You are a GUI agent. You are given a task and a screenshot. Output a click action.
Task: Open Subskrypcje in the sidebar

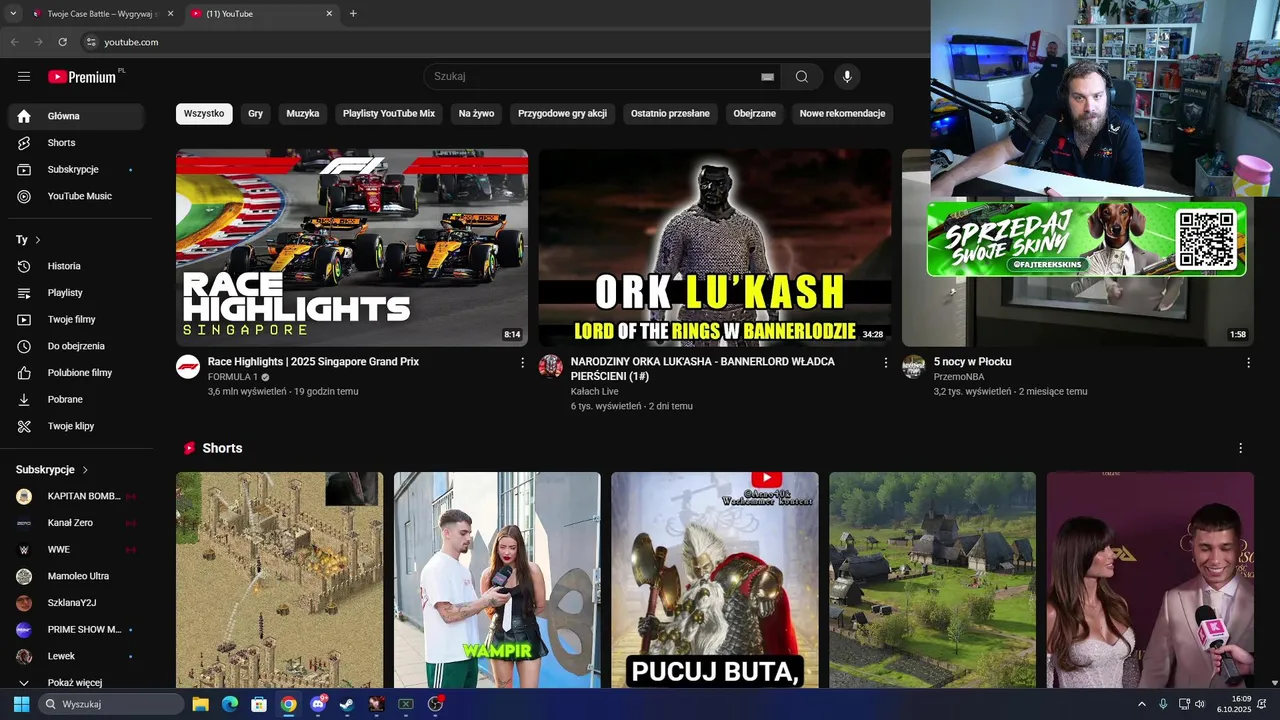76,169
